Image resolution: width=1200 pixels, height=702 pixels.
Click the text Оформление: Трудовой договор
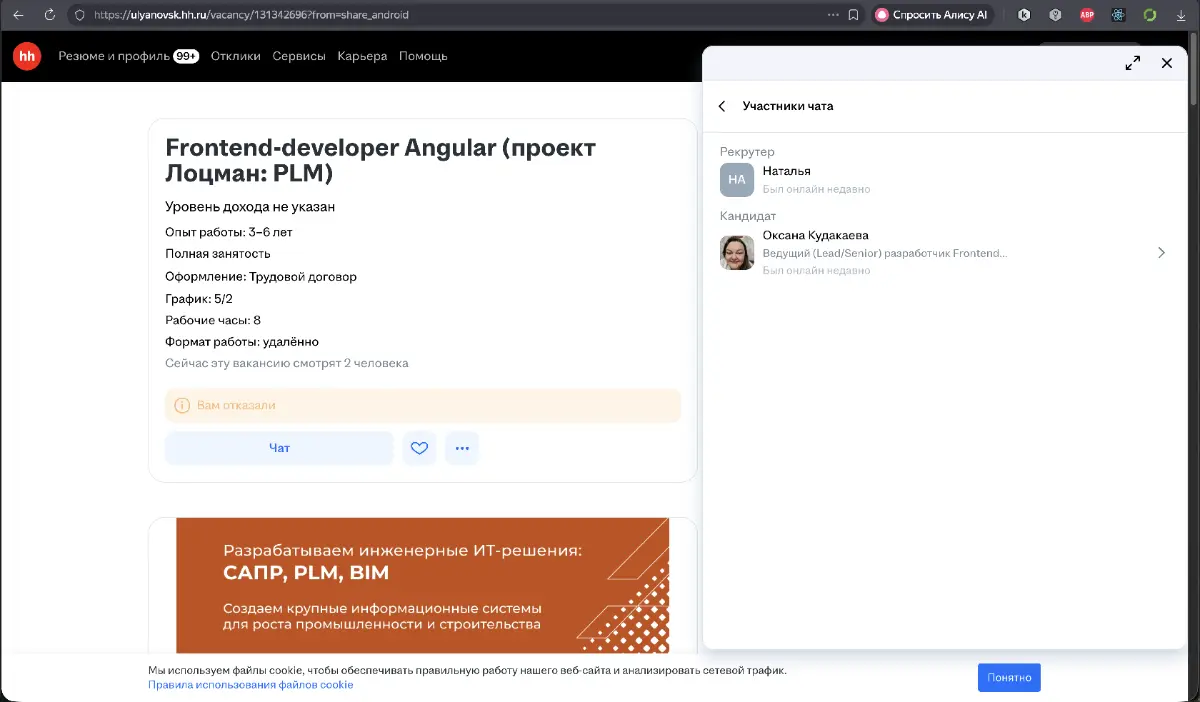[261, 276]
